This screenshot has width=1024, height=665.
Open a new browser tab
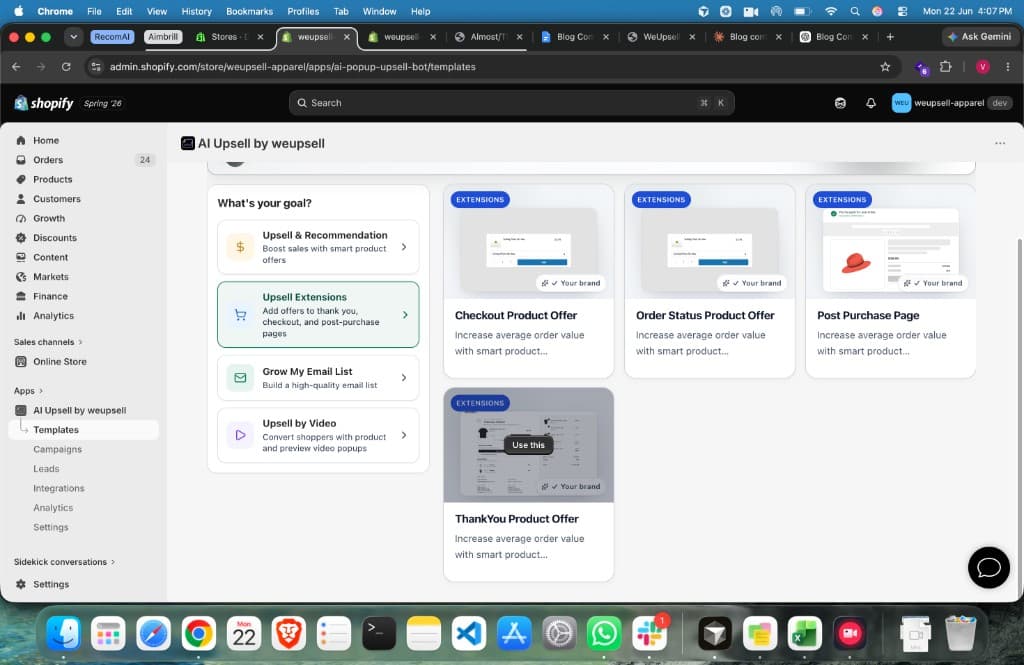[889, 37]
